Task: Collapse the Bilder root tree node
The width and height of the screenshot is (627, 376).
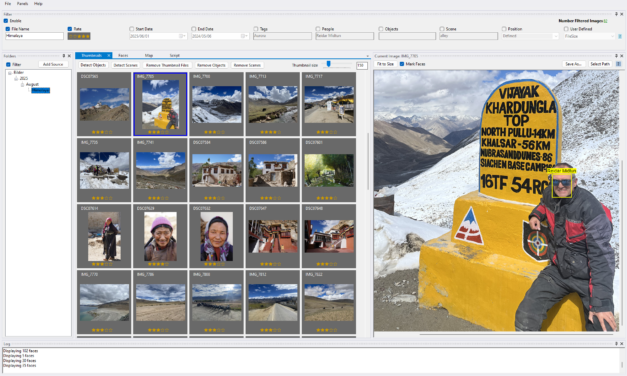Action: [10, 73]
